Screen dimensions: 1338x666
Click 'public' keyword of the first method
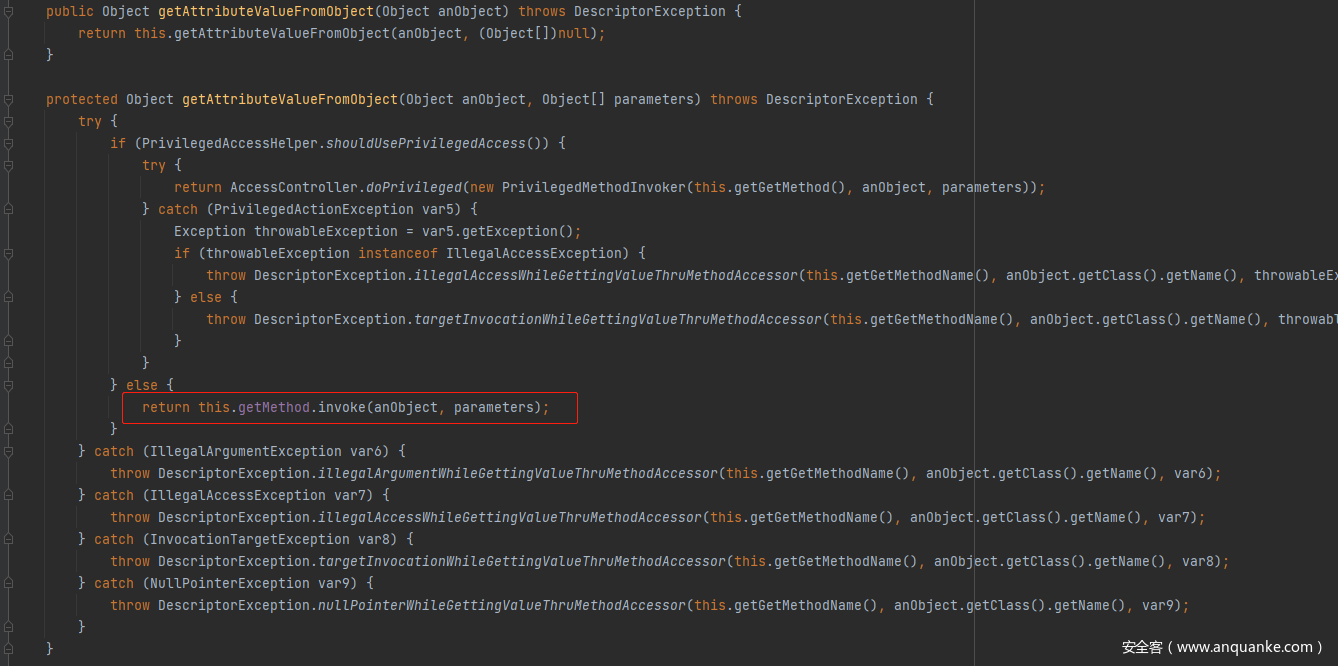(x=70, y=11)
